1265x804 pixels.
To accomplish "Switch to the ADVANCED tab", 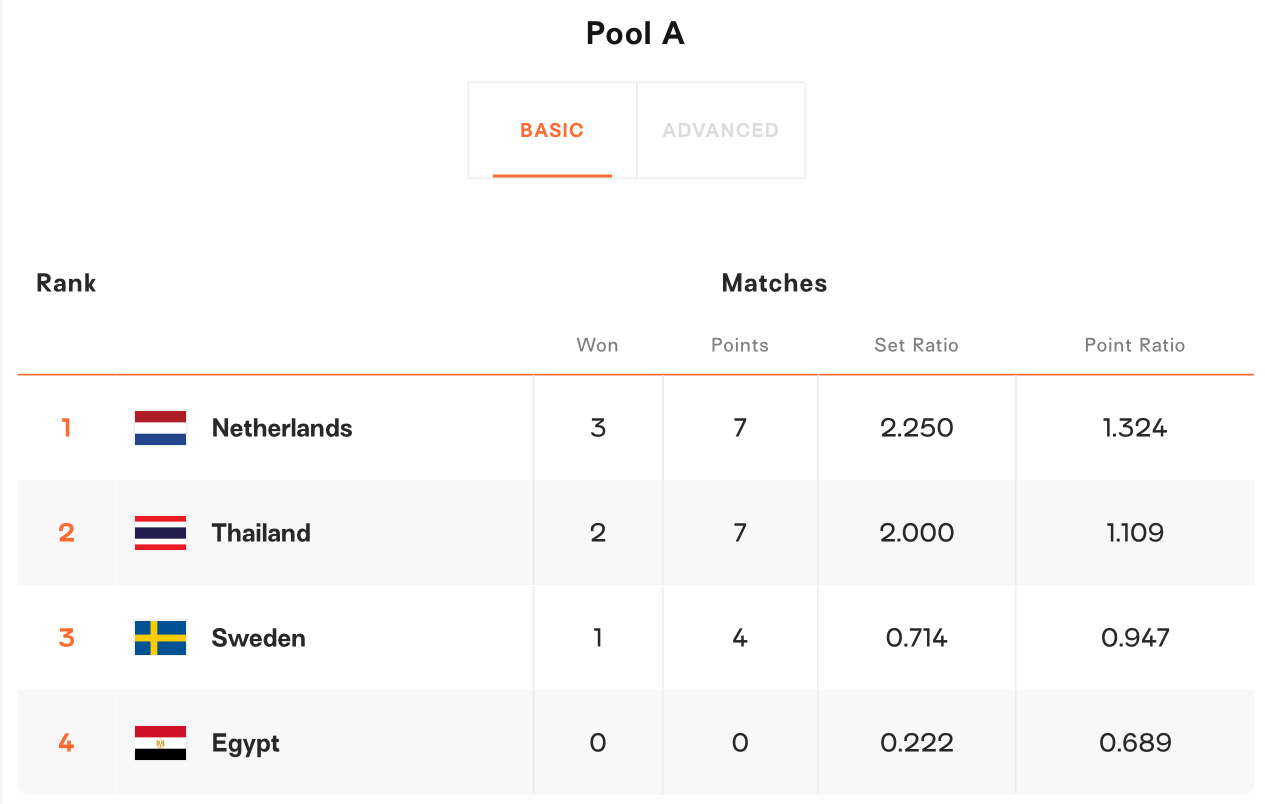I will tap(721, 130).
